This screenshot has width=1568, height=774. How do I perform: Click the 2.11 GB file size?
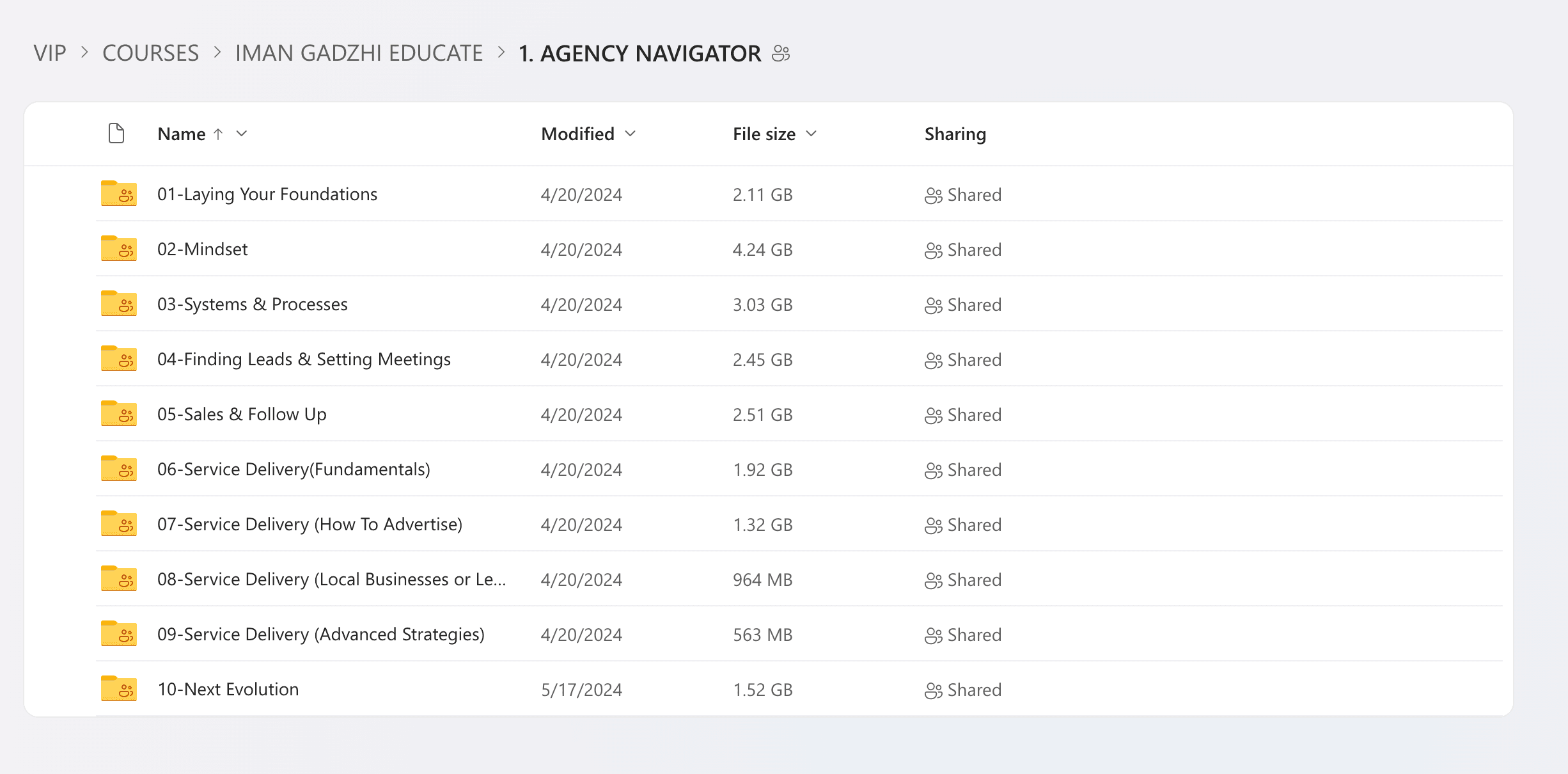tap(762, 194)
